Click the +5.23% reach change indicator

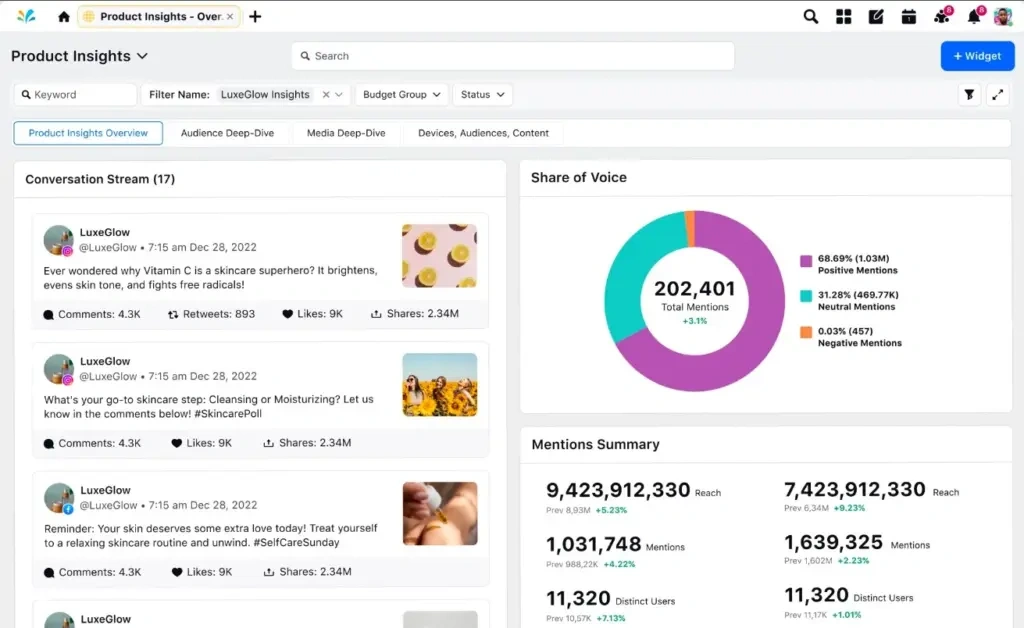pos(611,510)
